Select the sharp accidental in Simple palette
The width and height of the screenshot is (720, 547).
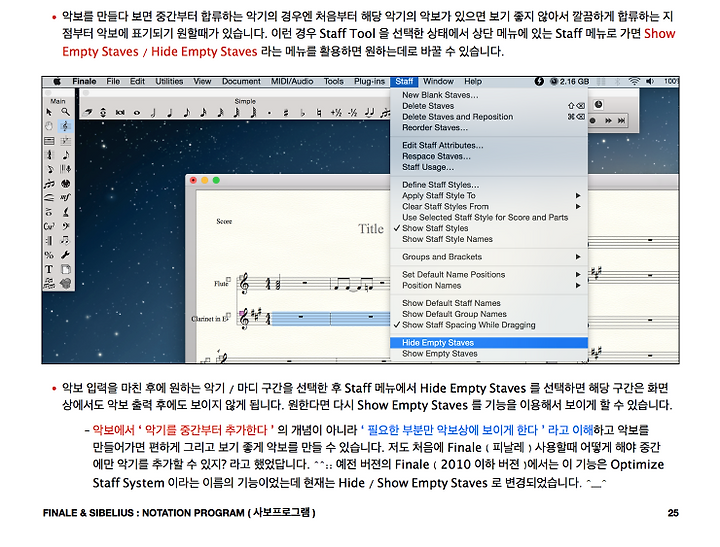pyautogui.click(x=286, y=113)
